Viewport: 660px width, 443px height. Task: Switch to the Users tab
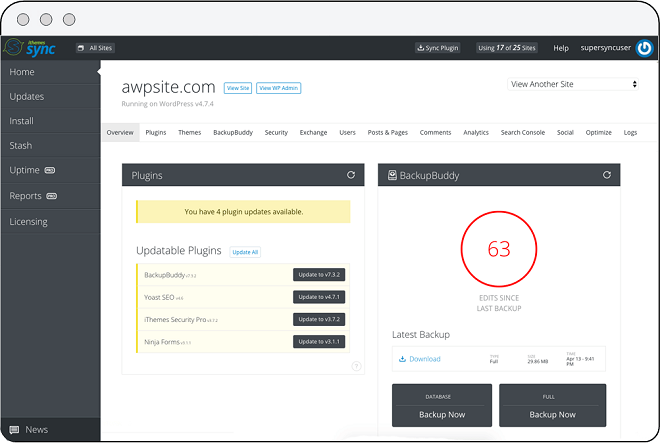click(347, 133)
